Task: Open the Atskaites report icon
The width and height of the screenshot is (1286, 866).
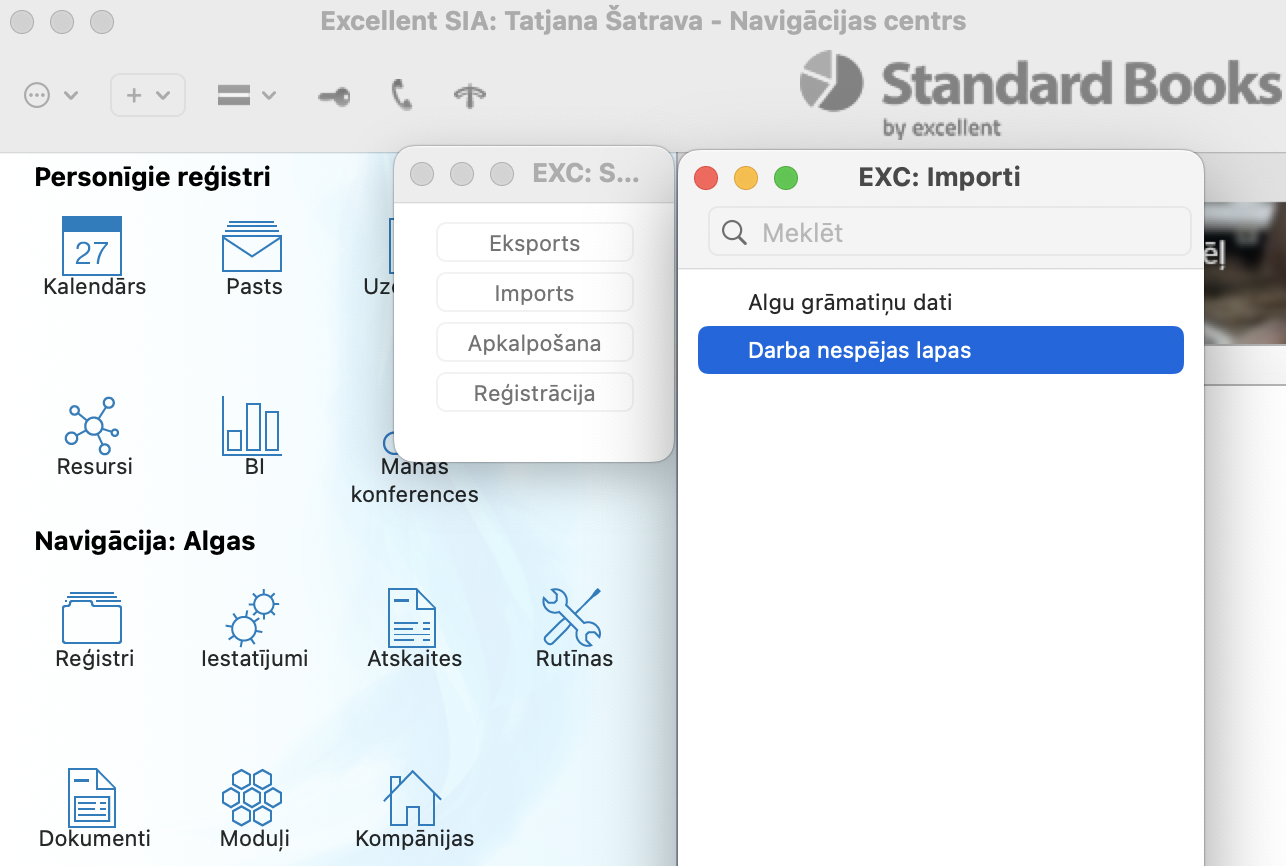Action: 412,617
